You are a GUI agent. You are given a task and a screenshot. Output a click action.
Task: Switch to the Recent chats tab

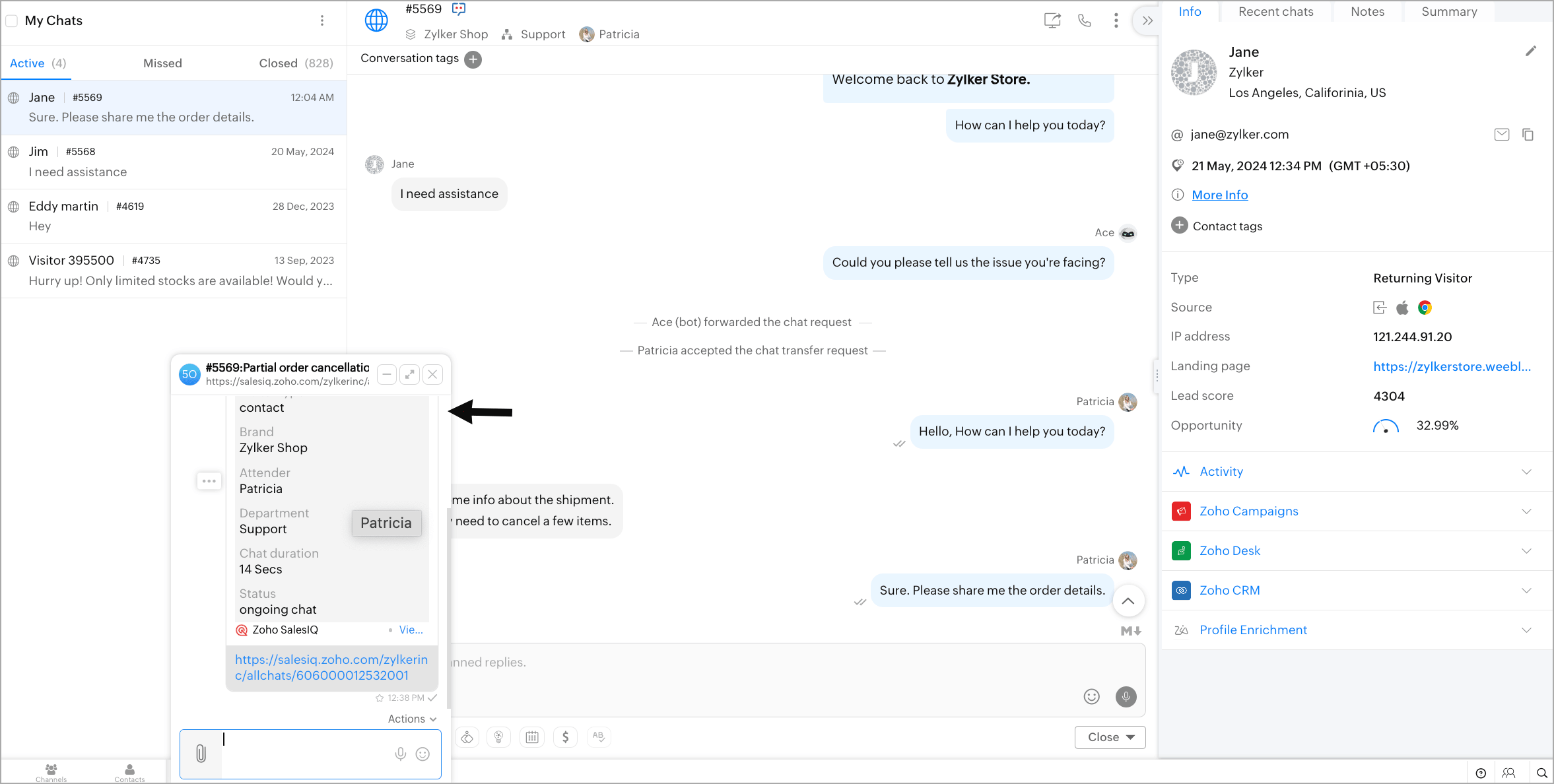[1275, 11]
